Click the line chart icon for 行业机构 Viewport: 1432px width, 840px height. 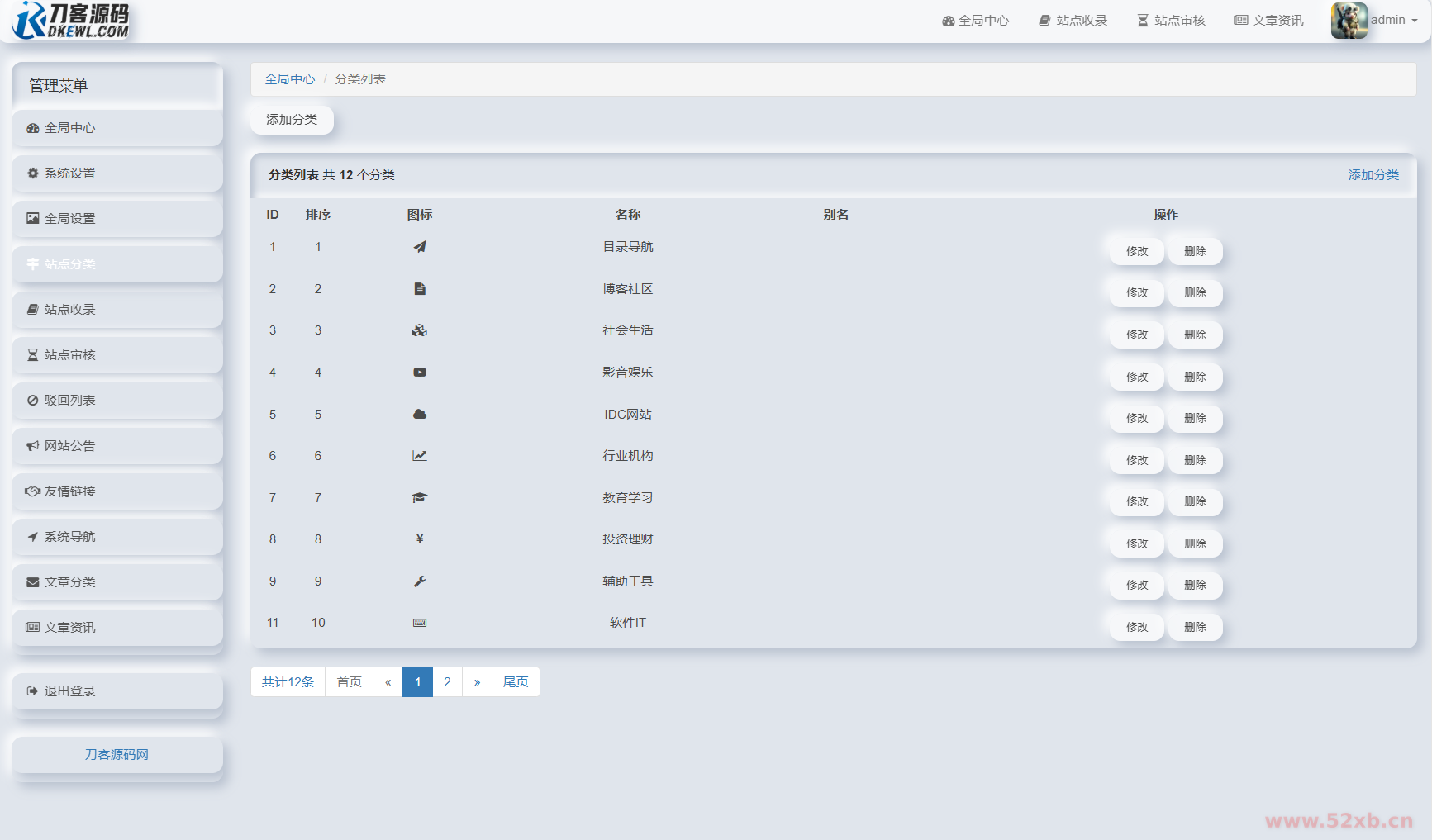coord(420,456)
